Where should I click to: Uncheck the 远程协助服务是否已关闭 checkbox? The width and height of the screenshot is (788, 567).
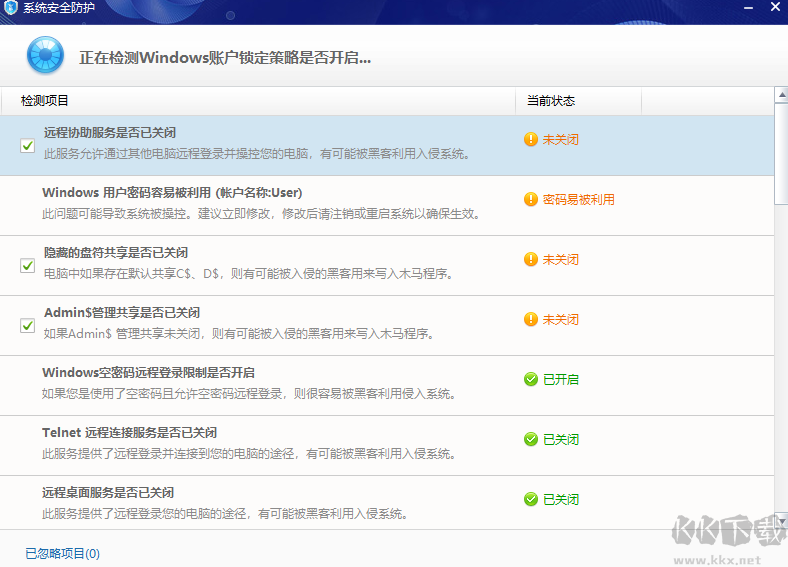tap(28, 146)
